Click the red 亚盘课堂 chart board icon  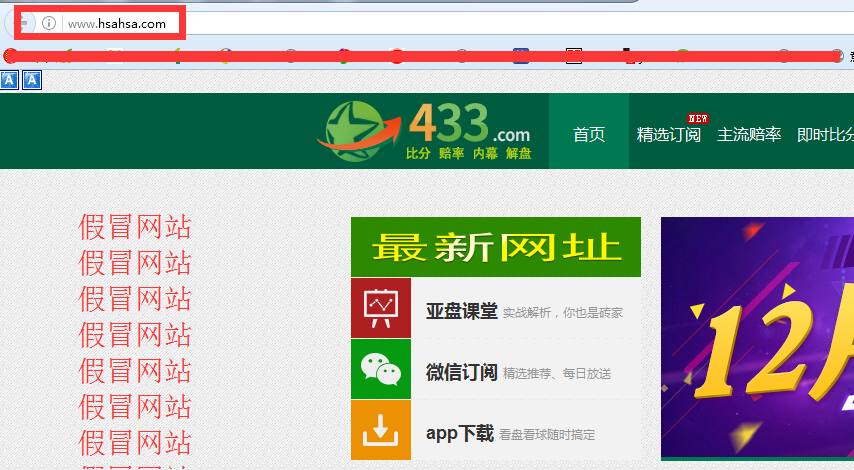coord(380,308)
